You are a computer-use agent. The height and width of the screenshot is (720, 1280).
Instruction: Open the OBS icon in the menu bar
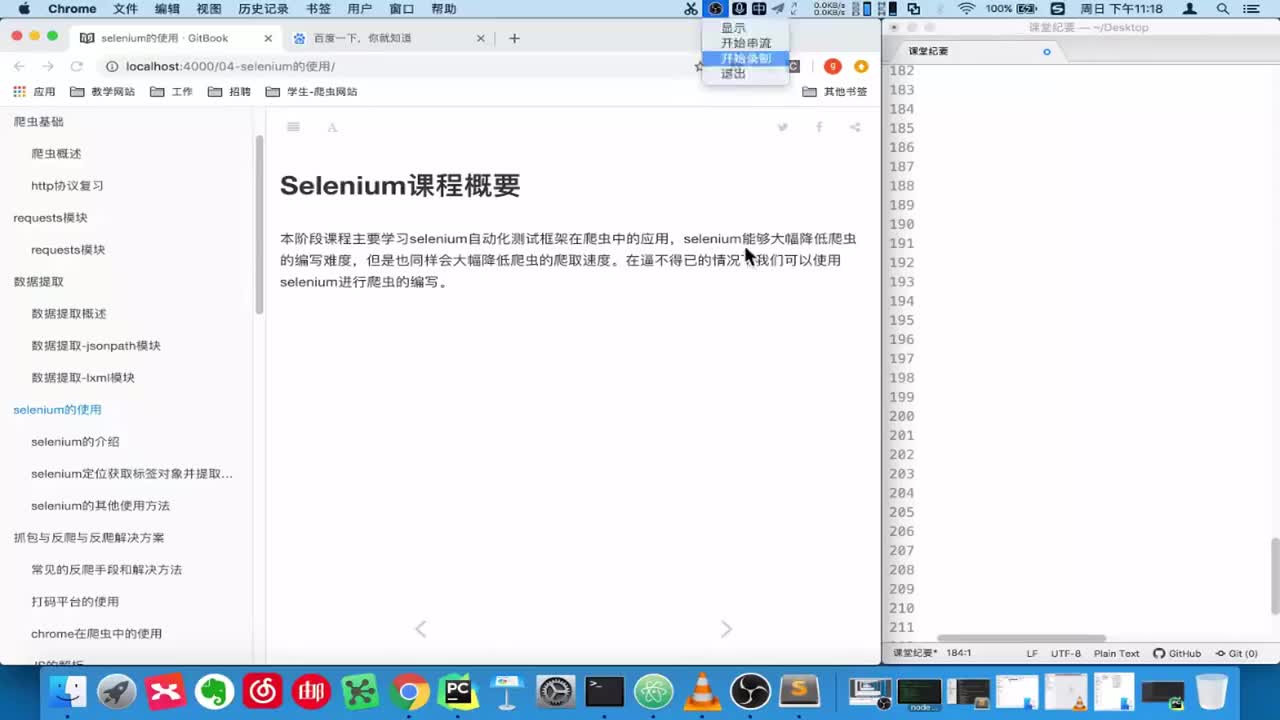coord(715,9)
